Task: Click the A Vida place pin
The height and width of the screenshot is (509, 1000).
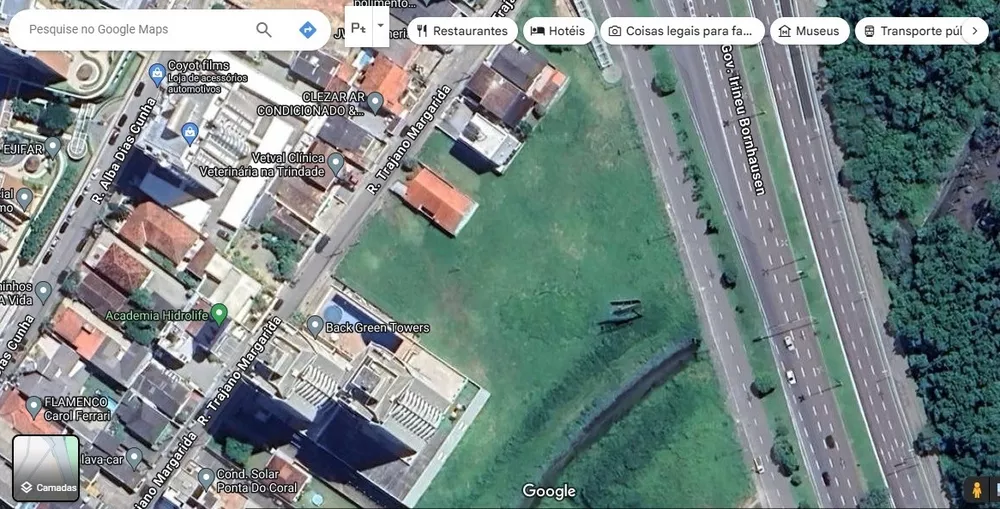Action: click(x=43, y=292)
